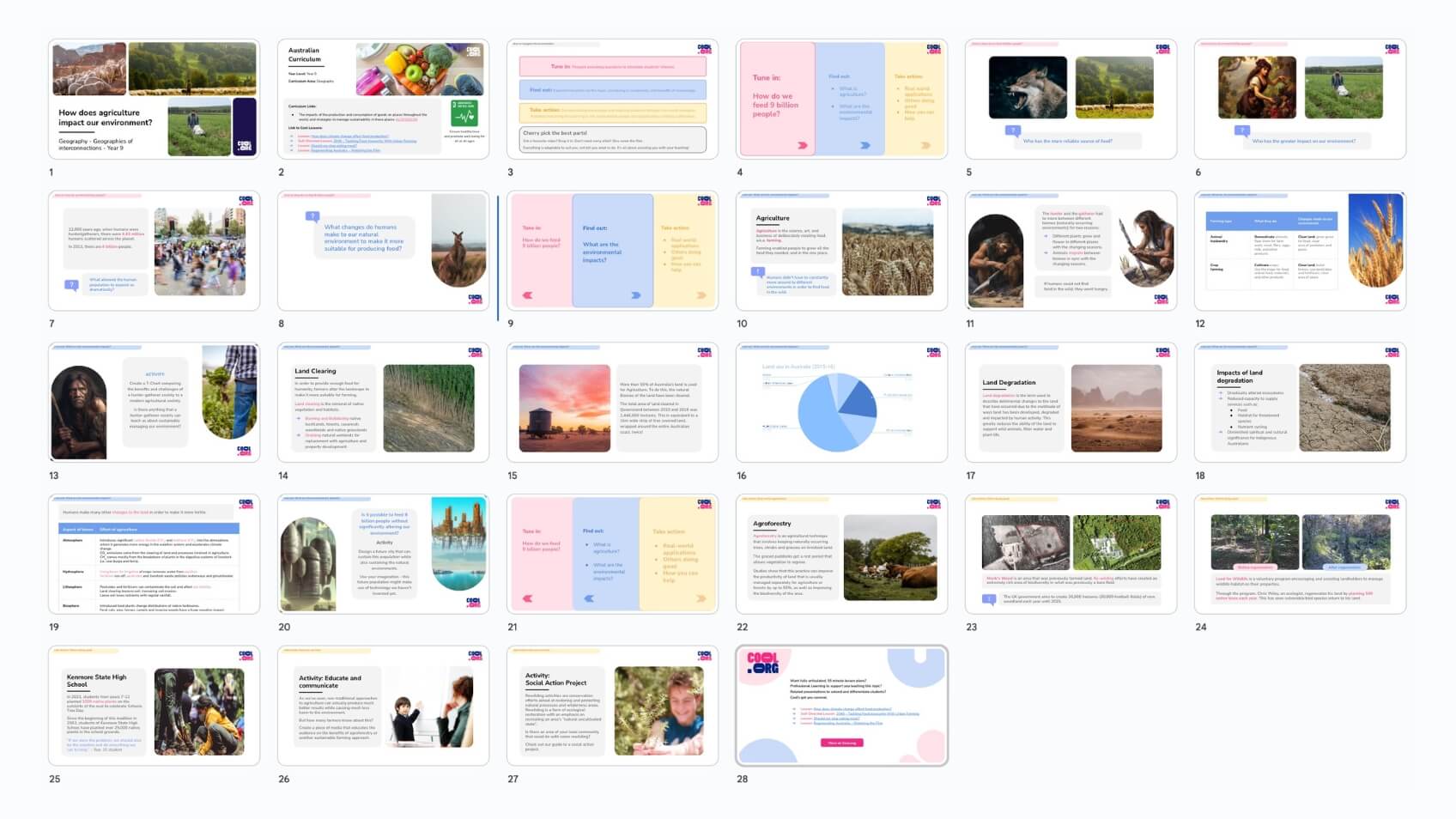Open the Kenmore State High School slide
This screenshot has width=1456, height=819.
click(x=154, y=706)
